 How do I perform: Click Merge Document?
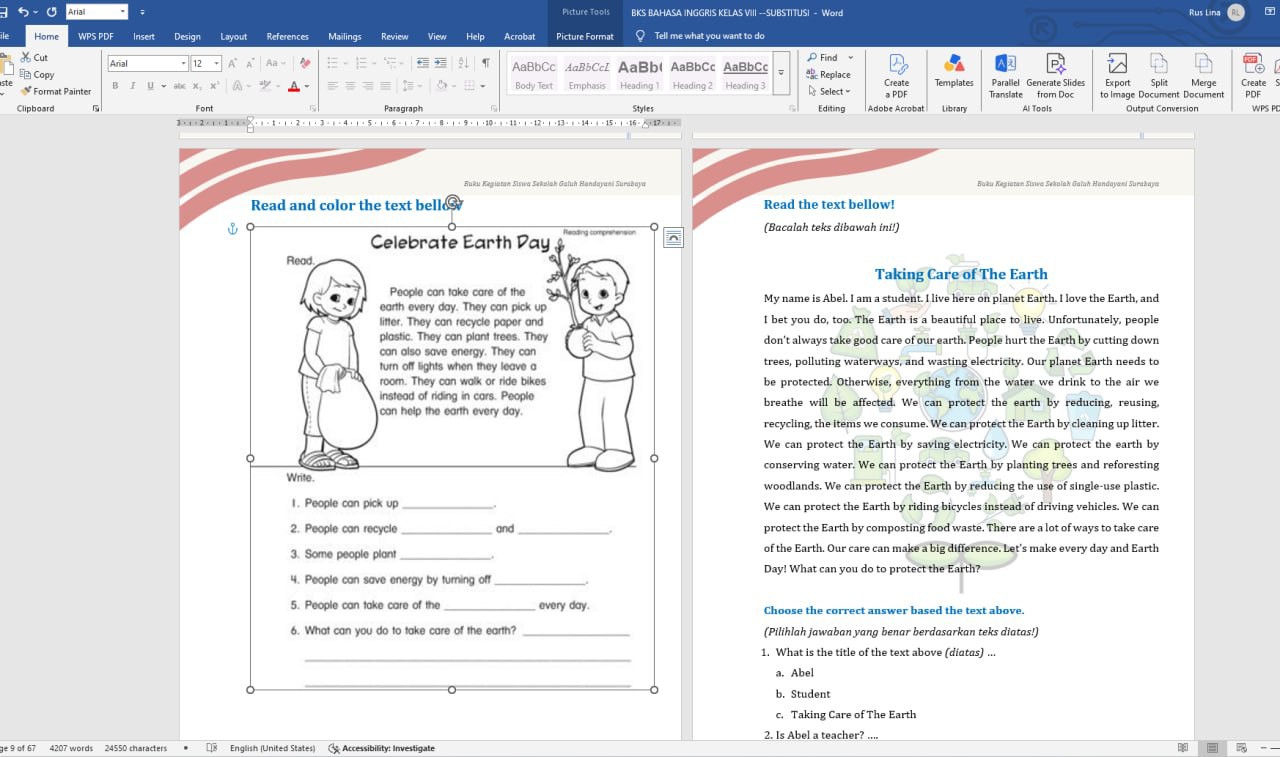click(x=1203, y=75)
